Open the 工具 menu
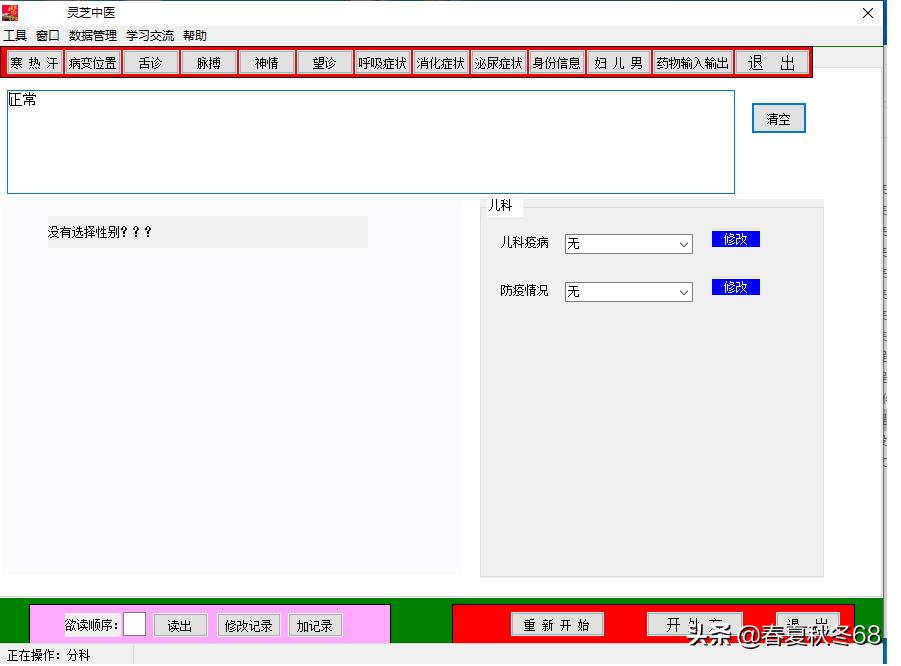Viewport: 901px width, 666px height. (x=16, y=35)
